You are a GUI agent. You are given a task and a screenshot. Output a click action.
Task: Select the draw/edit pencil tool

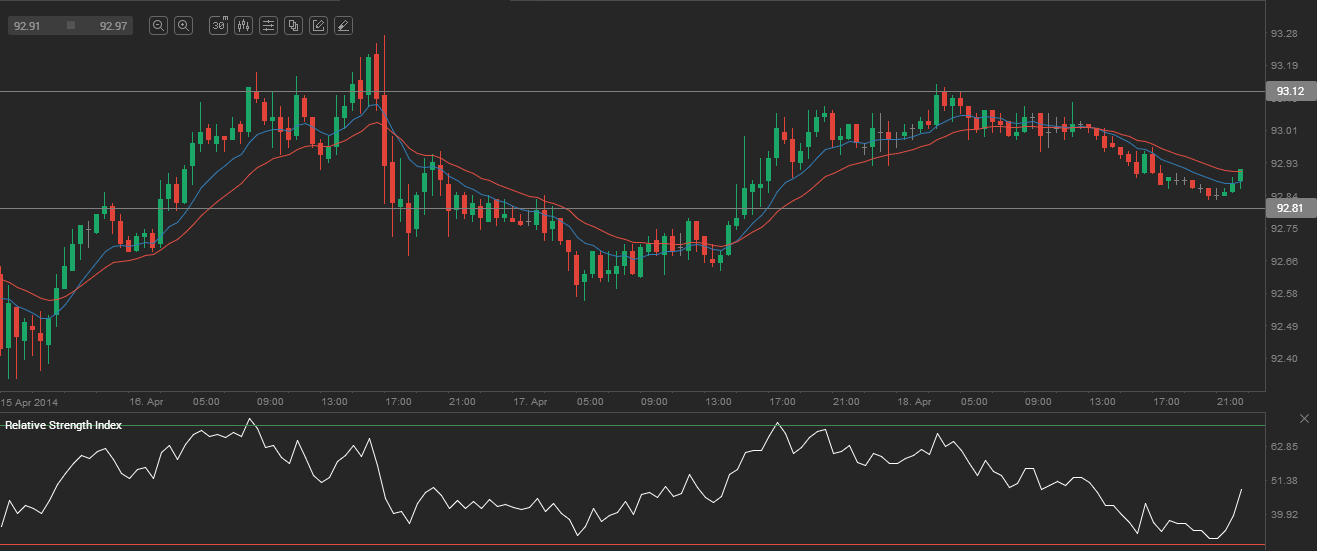point(318,26)
